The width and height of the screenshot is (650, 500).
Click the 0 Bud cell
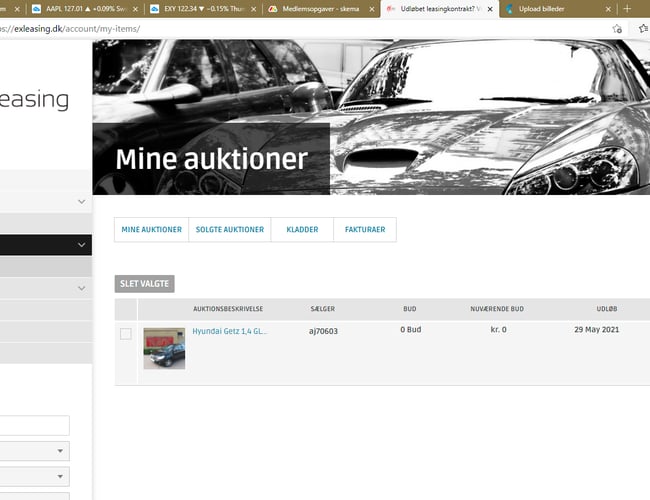coord(410,330)
